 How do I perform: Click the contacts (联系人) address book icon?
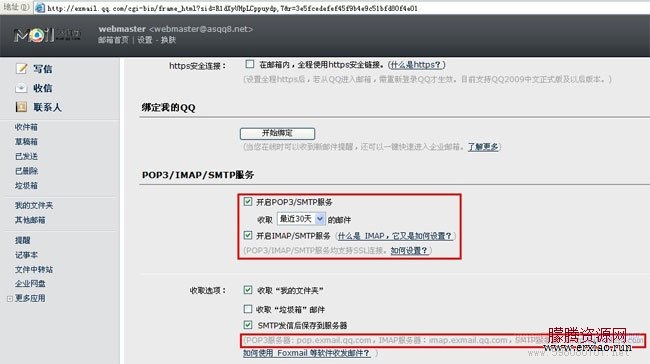[21, 107]
